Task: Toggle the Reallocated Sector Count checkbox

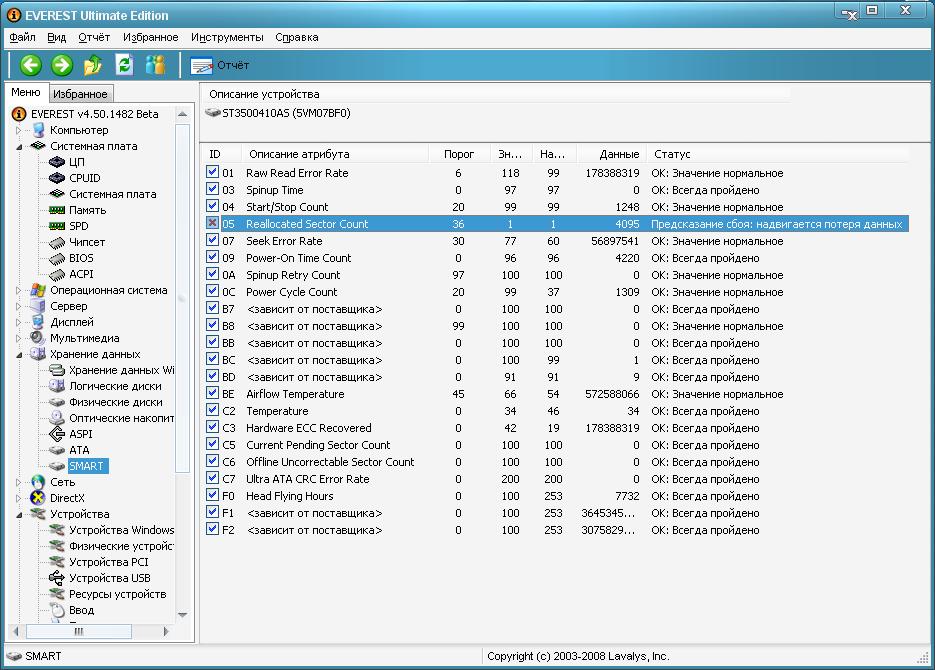Action: [x=212, y=224]
